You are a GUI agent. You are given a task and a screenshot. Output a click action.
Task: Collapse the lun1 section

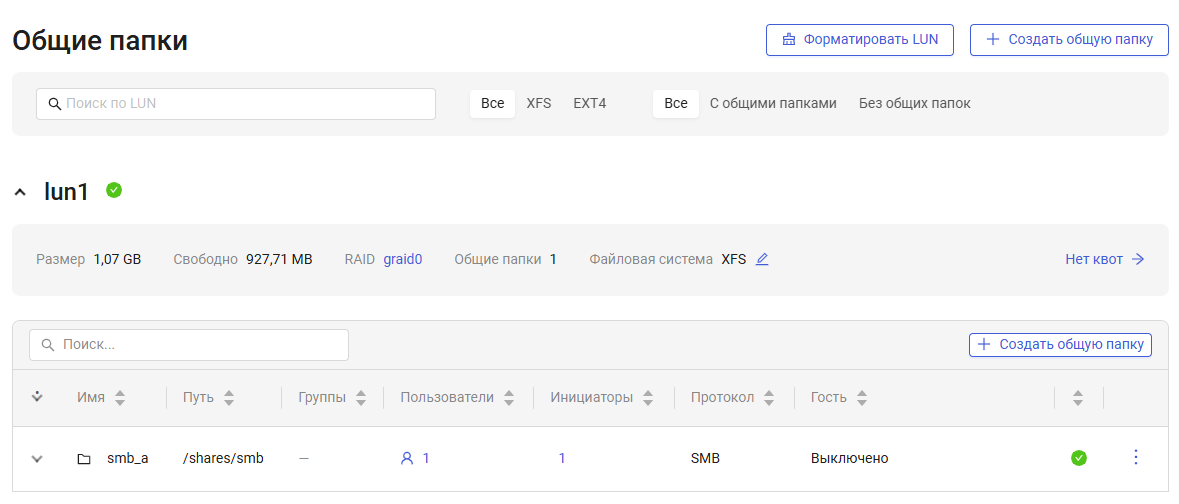click(20, 192)
